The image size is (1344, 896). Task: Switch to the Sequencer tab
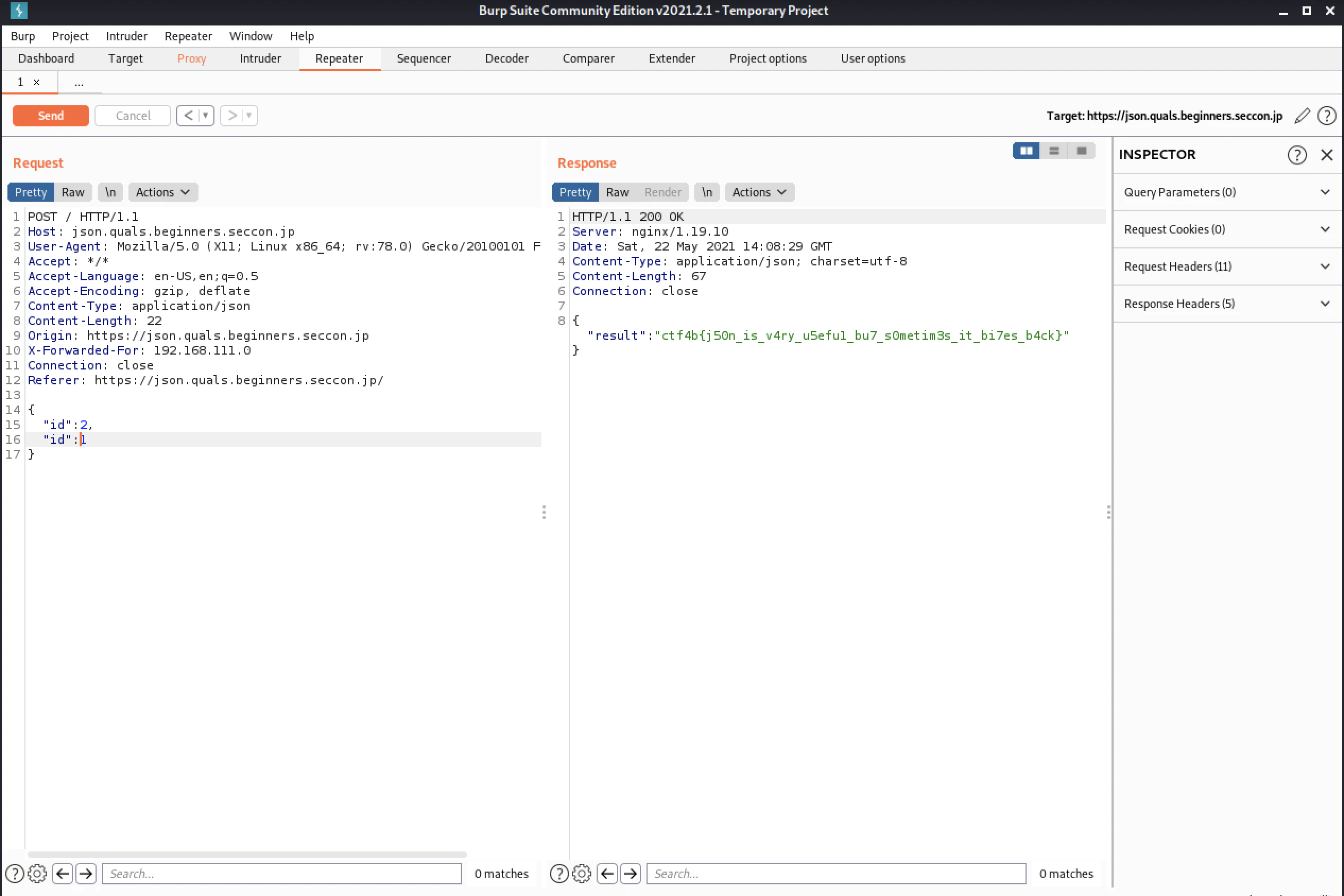coord(424,59)
